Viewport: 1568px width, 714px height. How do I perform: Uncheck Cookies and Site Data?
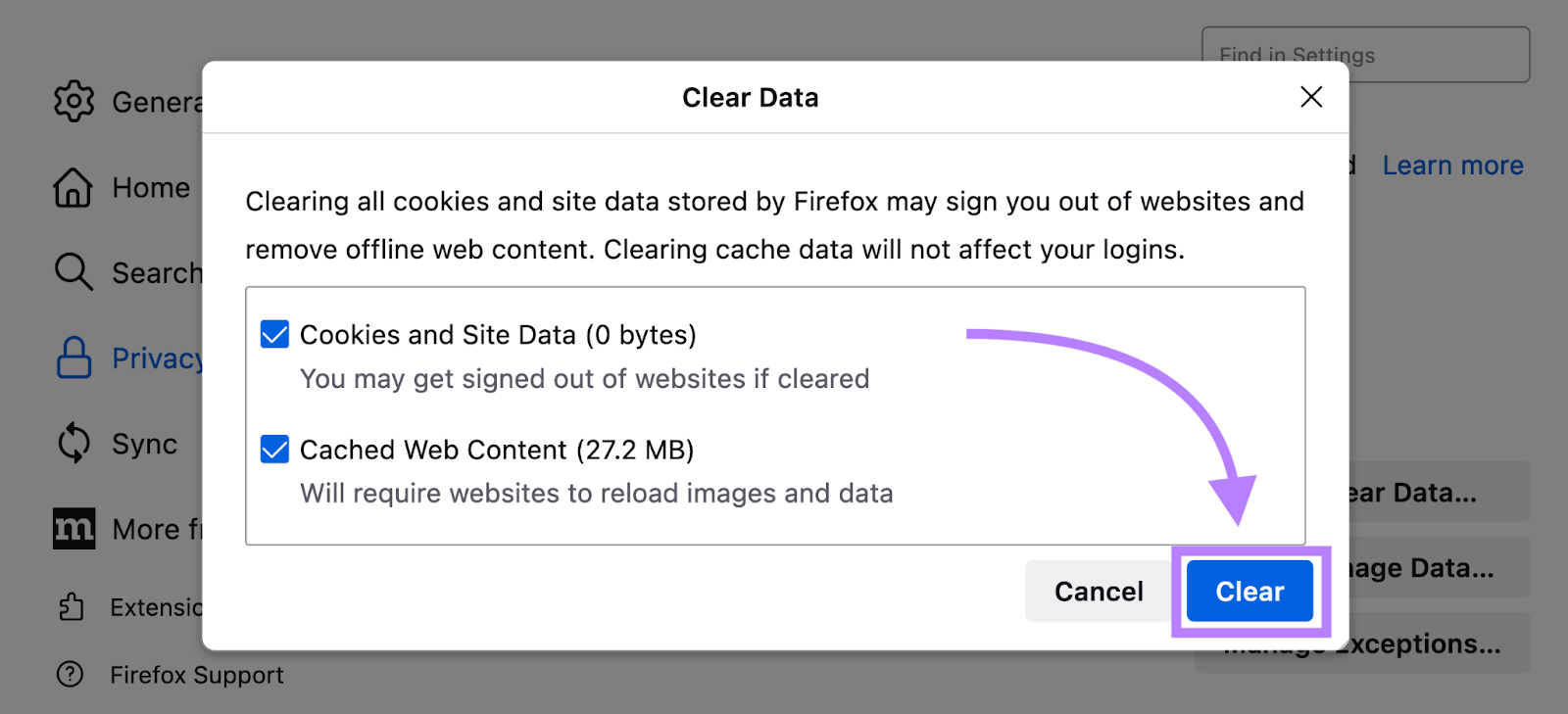[x=273, y=334]
